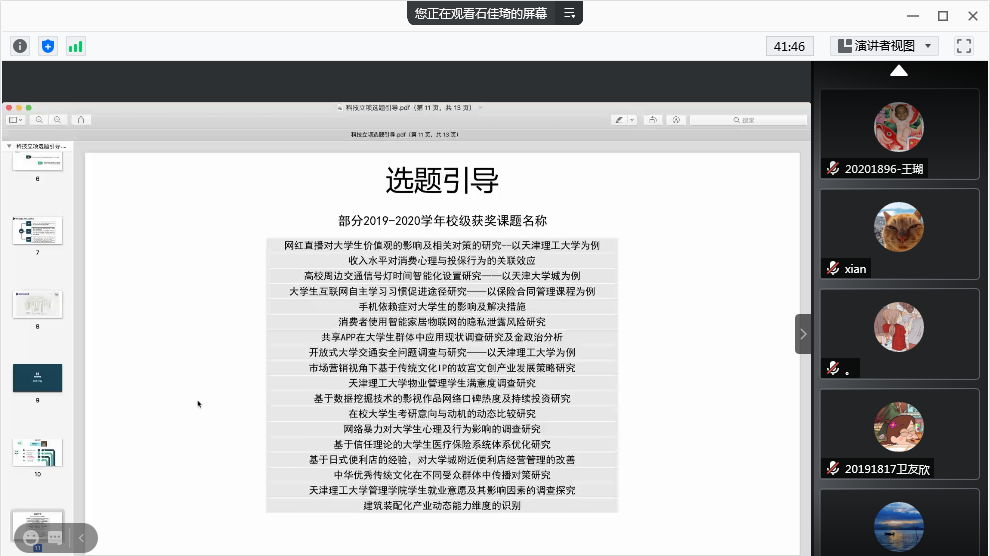Enter full screen mode via corner icon
This screenshot has height=556, width=990.
[x=964, y=46]
